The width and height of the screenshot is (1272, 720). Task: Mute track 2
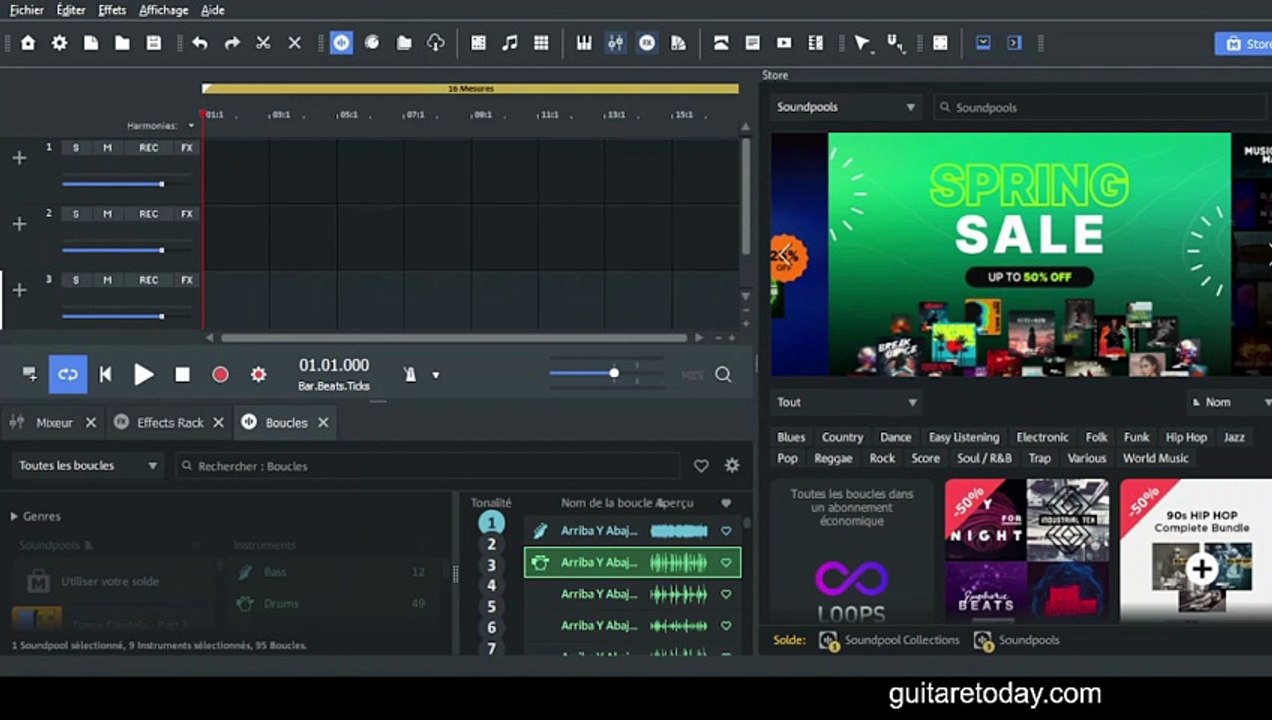[107, 214]
